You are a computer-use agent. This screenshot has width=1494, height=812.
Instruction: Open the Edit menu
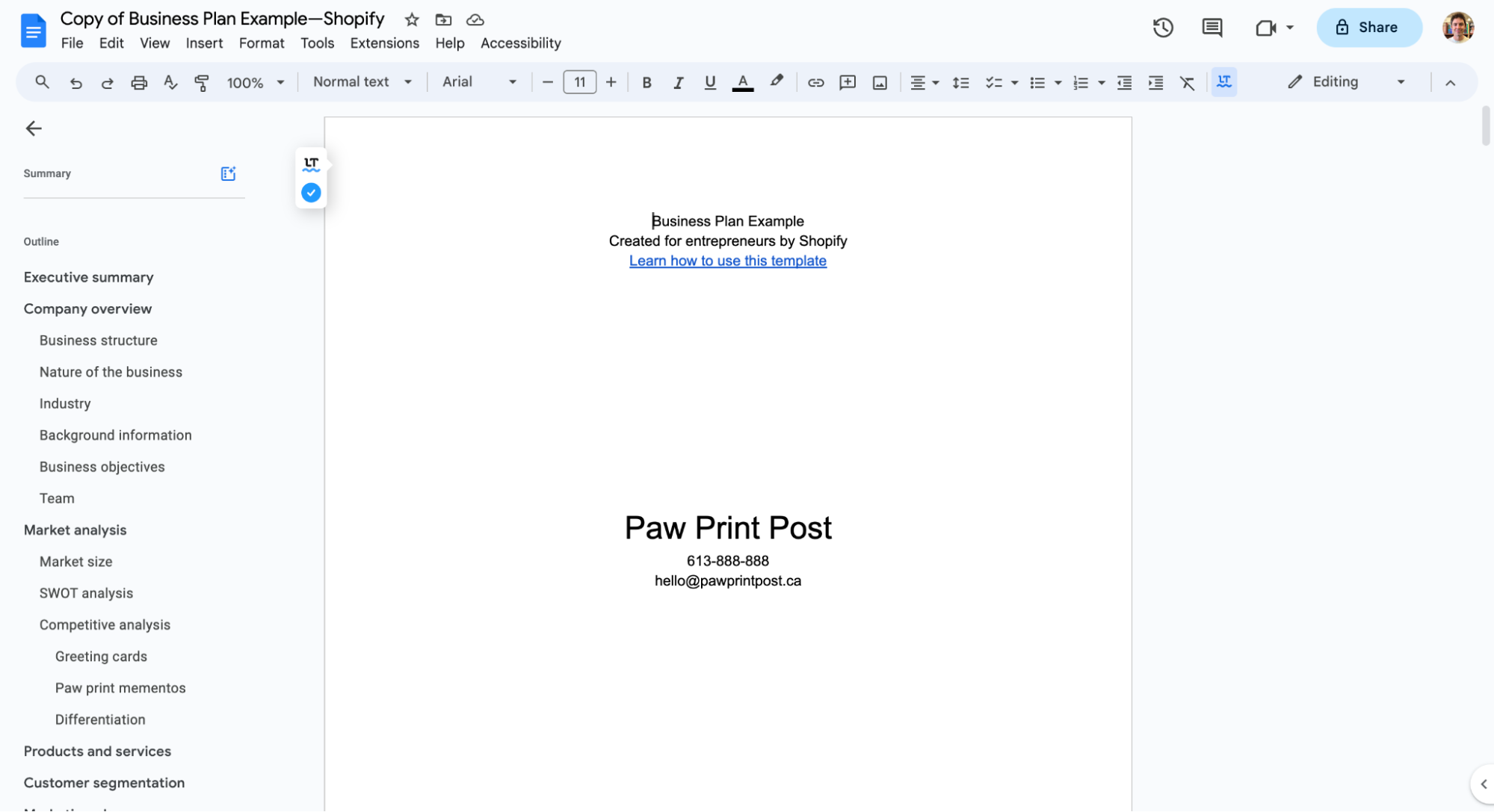click(x=111, y=43)
